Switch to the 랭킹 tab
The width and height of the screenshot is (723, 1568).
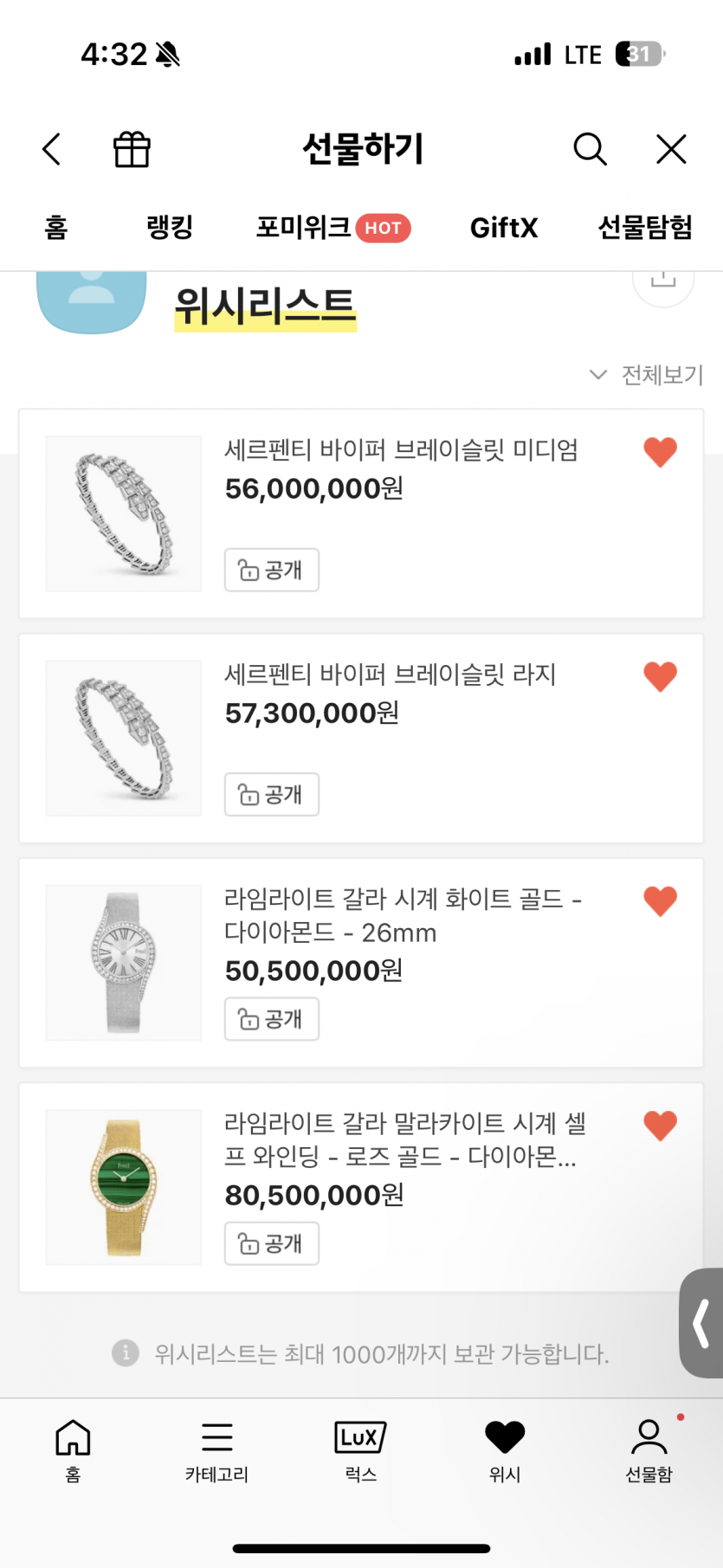click(170, 228)
